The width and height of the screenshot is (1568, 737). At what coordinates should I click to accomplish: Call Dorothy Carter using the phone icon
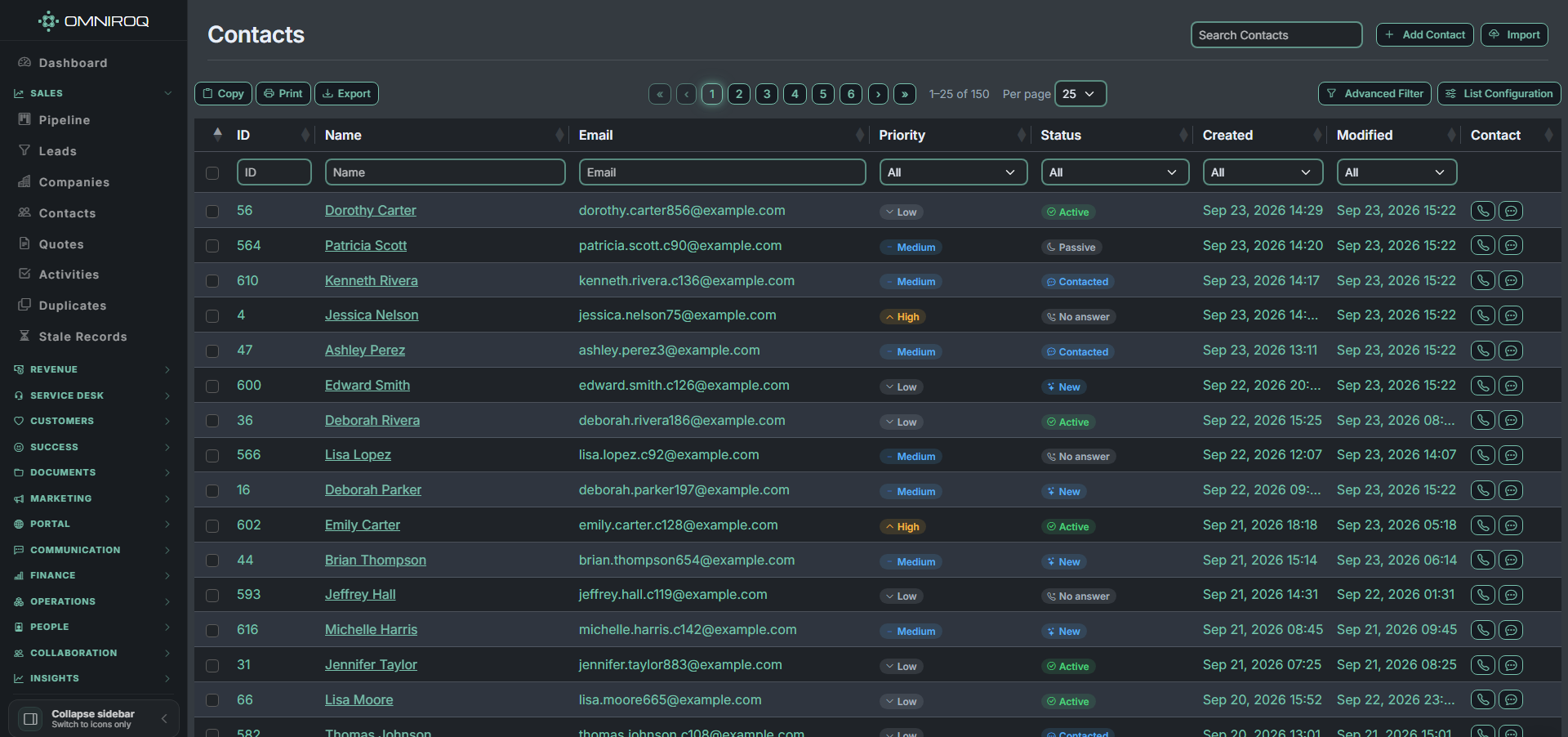click(x=1483, y=211)
